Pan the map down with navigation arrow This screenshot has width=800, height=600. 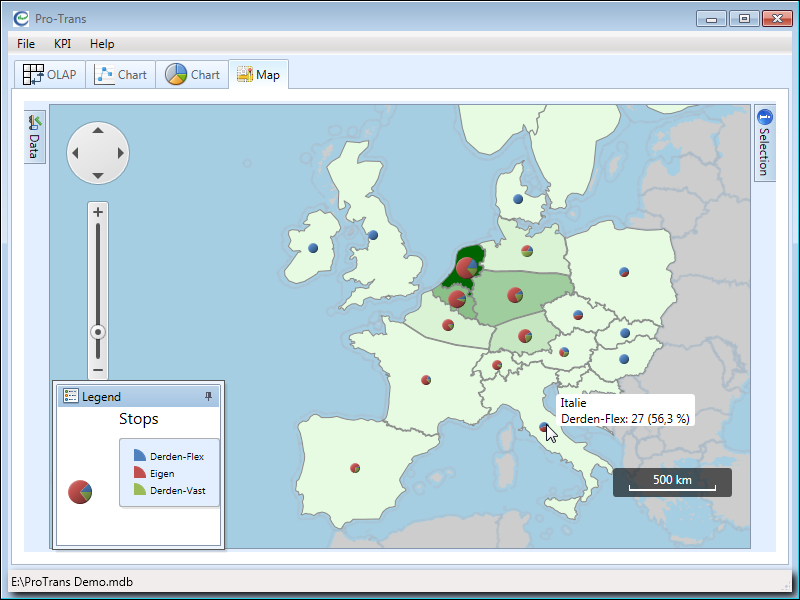tap(98, 176)
